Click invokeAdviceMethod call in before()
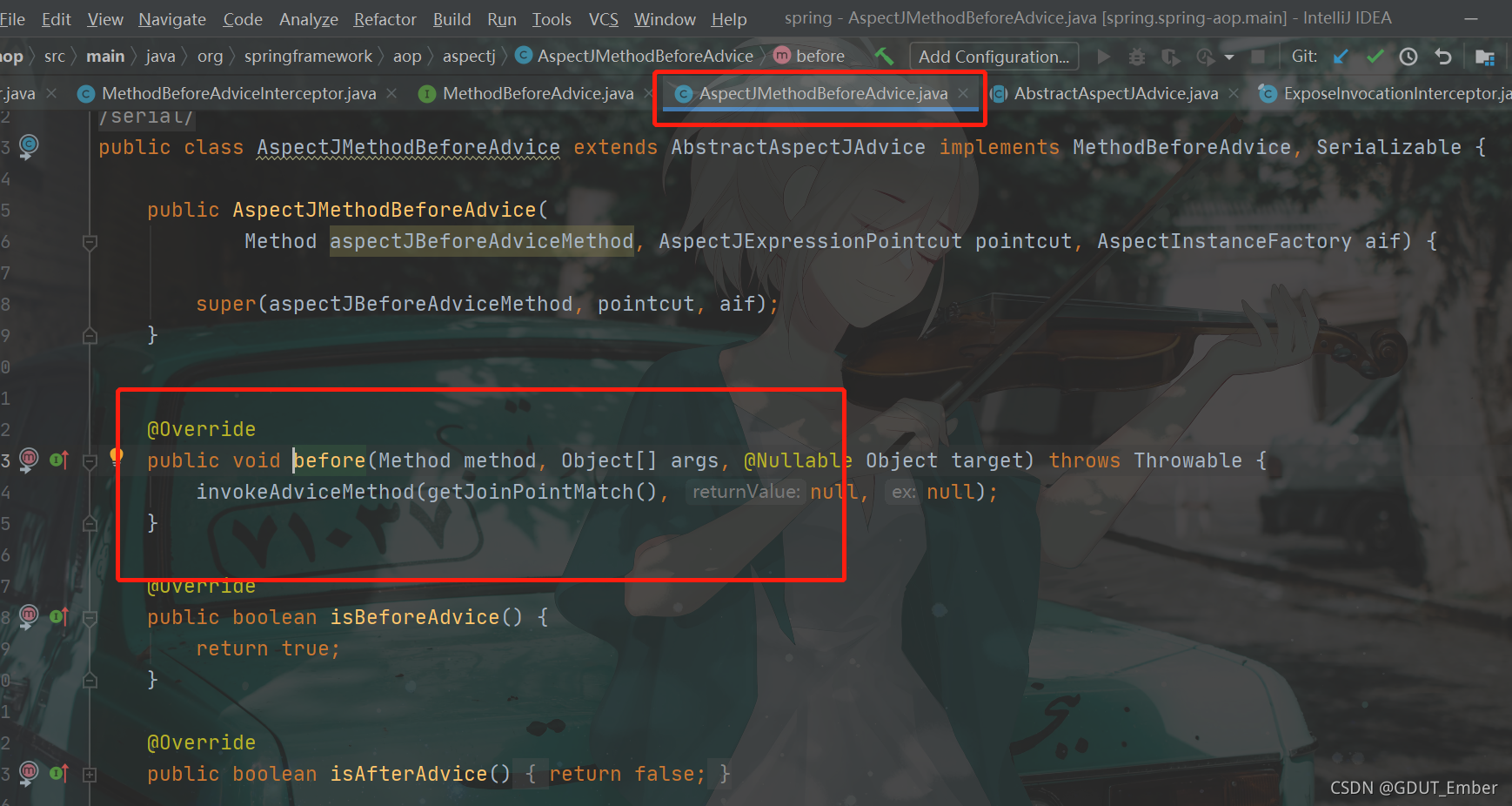The height and width of the screenshot is (806, 1512). [x=305, y=492]
